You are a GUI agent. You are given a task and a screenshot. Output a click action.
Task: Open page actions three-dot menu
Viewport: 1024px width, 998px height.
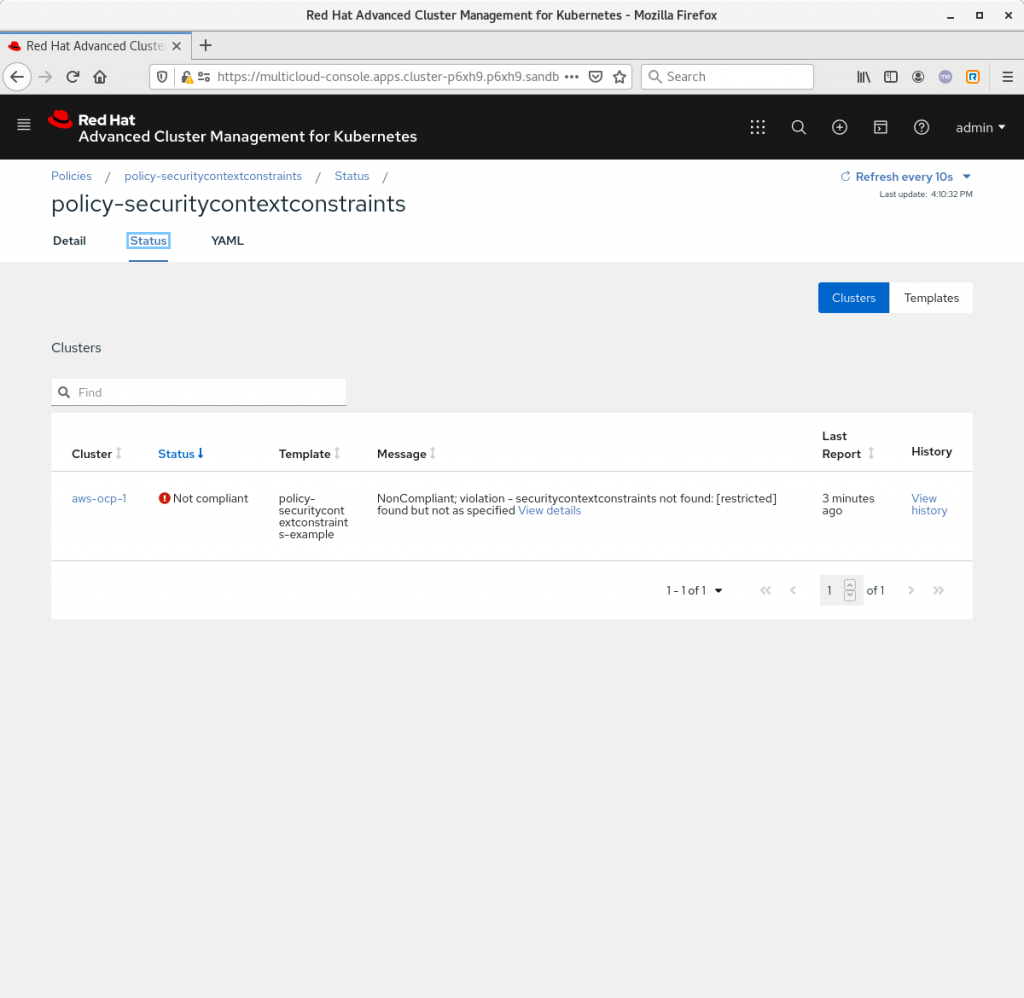pyautogui.click(x=572, y=76)
